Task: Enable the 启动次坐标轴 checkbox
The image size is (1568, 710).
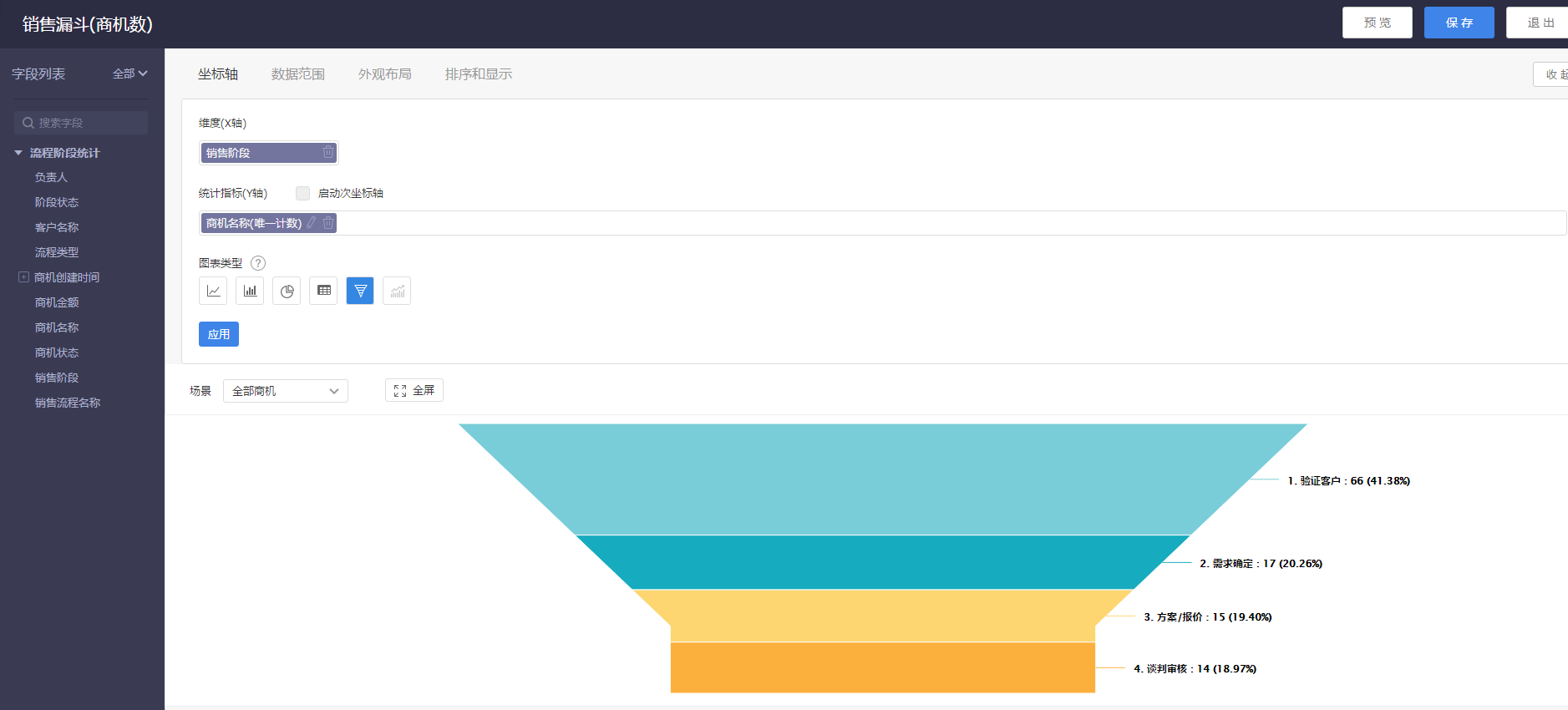Action: point(302,193)
